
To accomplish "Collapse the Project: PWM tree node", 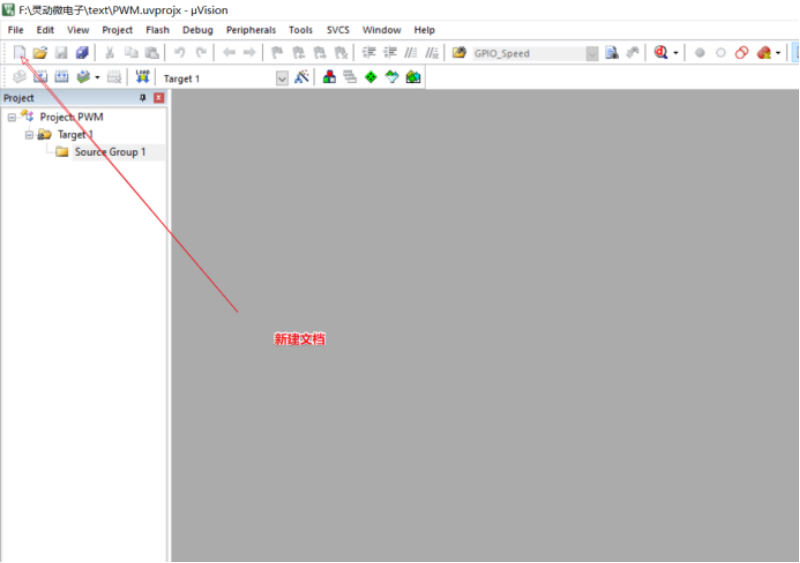I will click(12, 117).
